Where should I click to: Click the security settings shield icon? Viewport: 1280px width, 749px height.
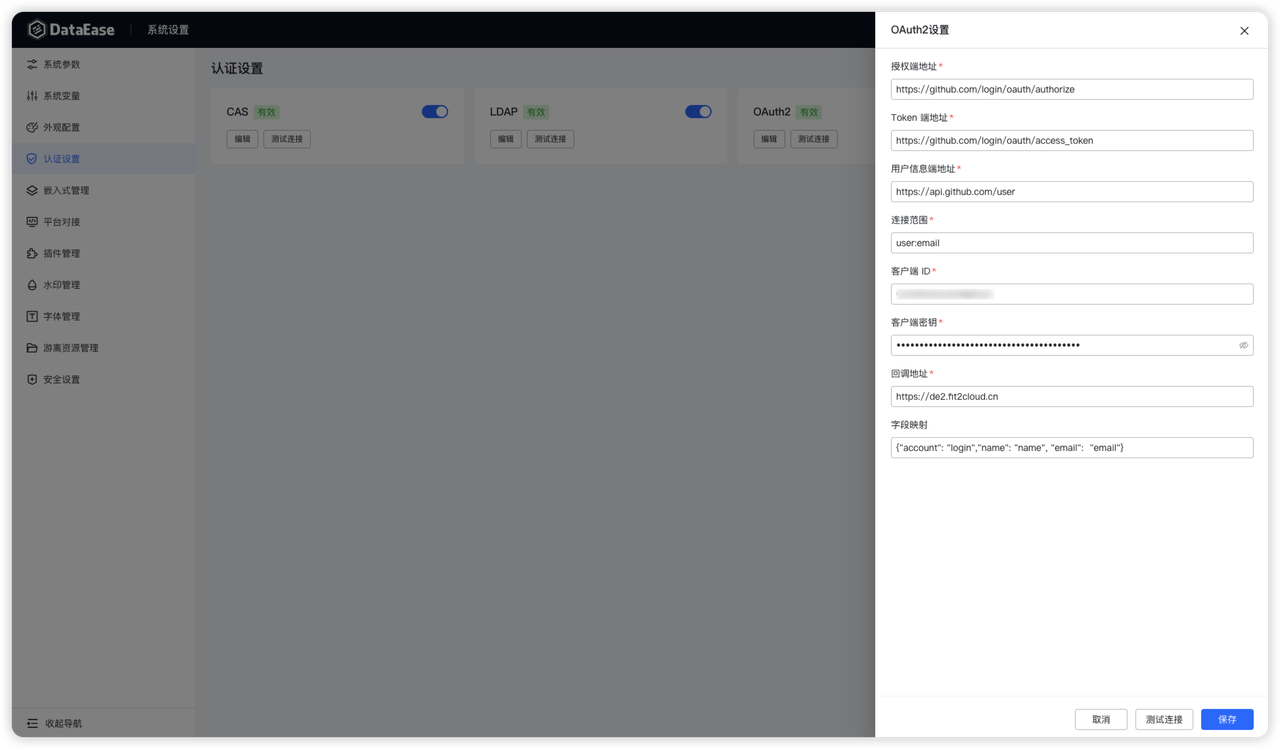(32, 380)
